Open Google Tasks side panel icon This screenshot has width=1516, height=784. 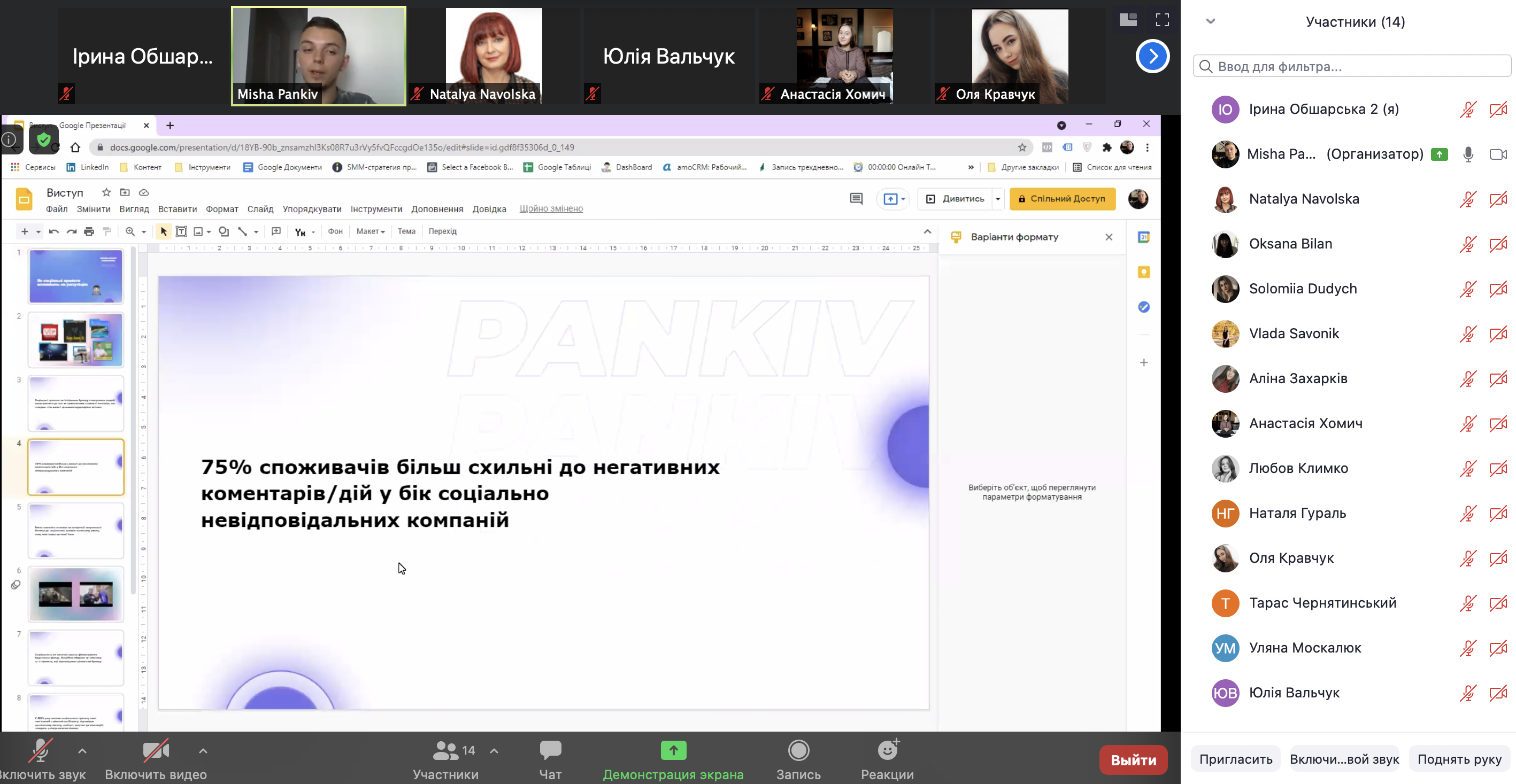(x=1143, y=307)
